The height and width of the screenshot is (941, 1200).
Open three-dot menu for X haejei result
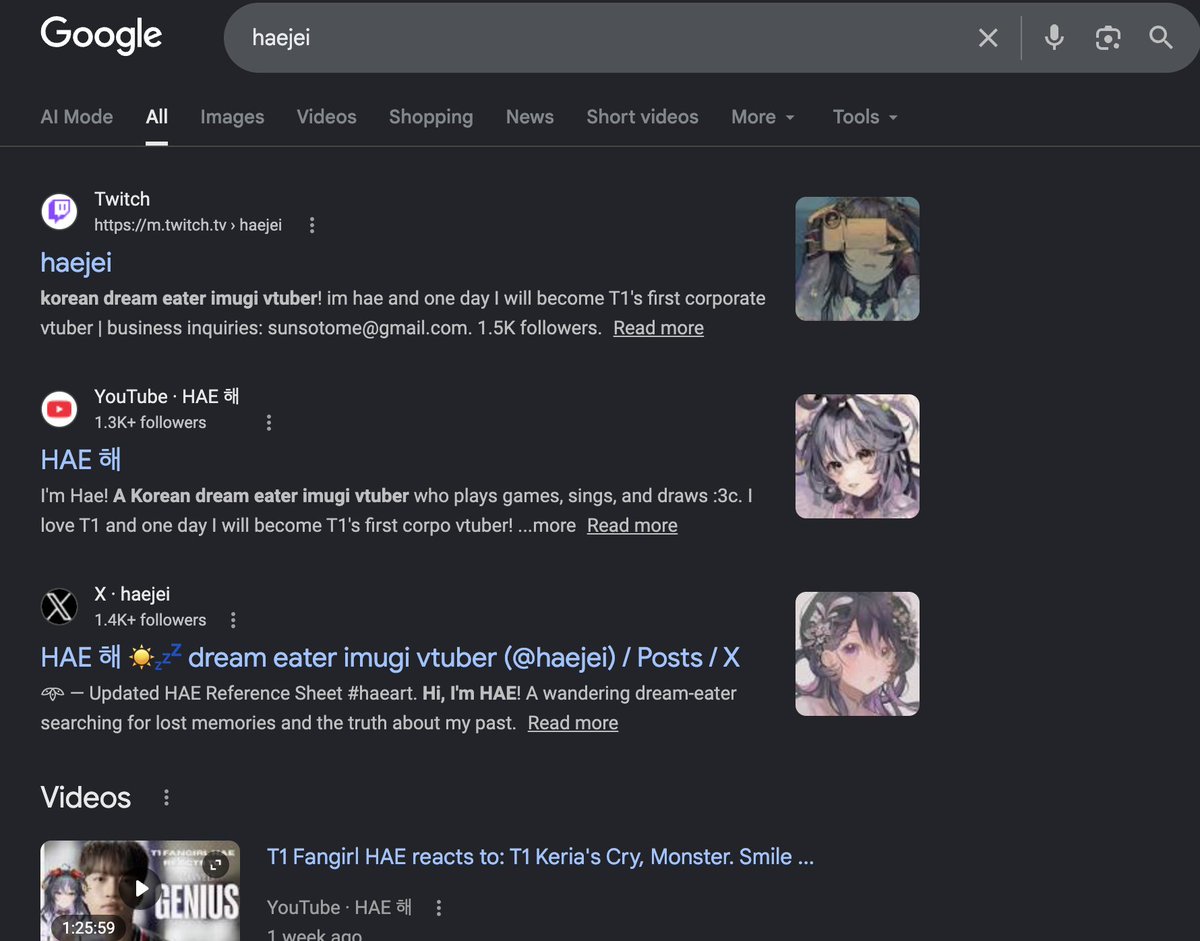(x=233, y=620)
